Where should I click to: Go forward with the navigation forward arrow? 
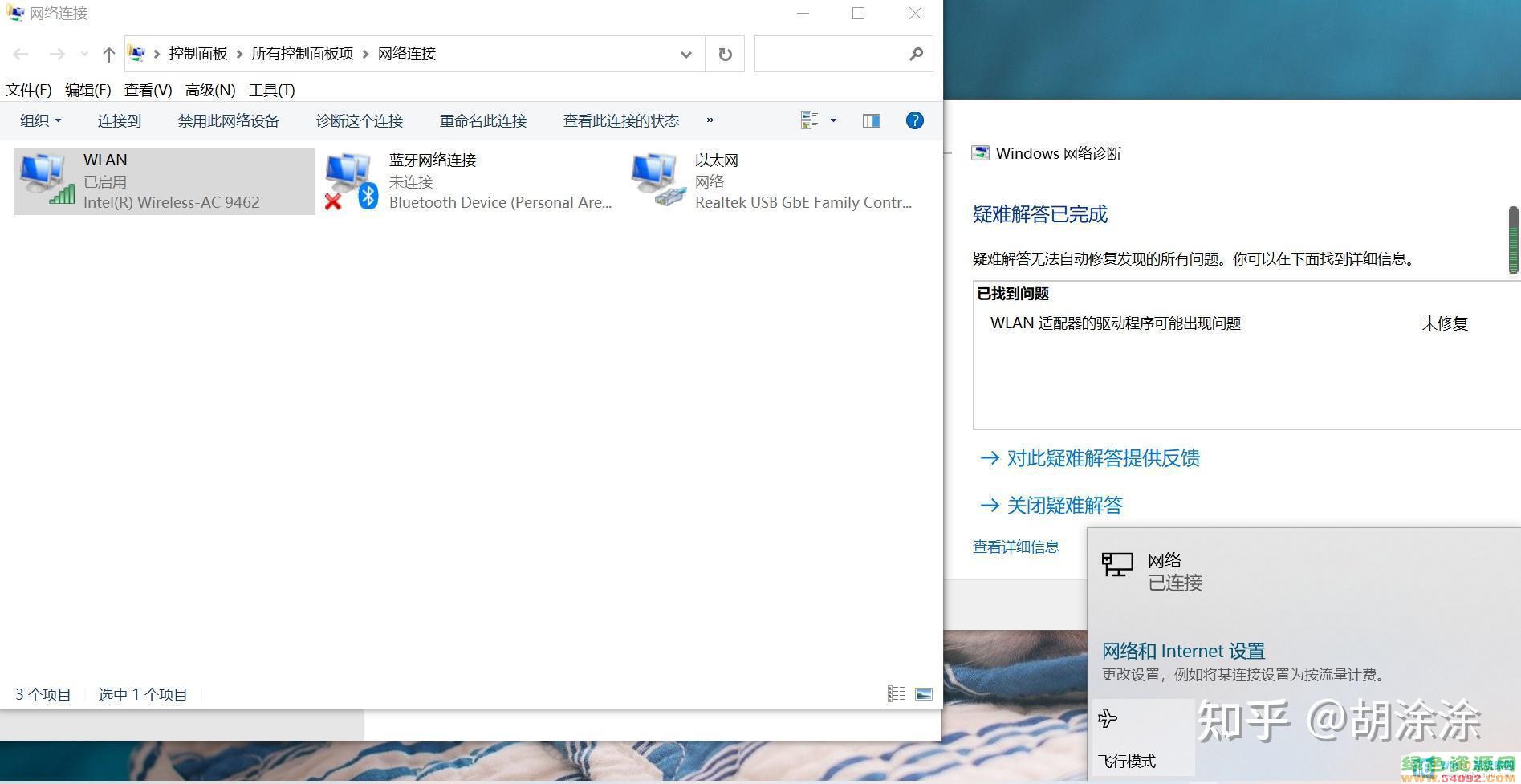coord(56,54)
